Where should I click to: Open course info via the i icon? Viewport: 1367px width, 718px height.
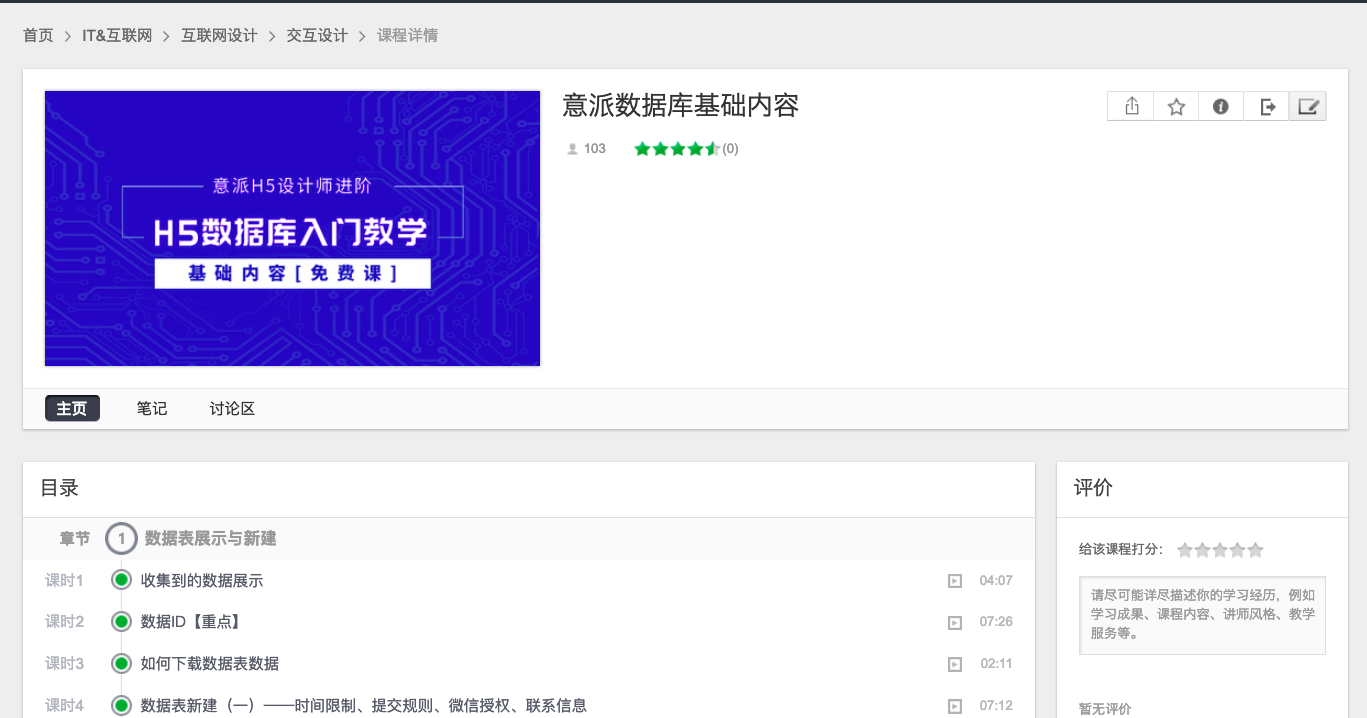pos(1221,107)
